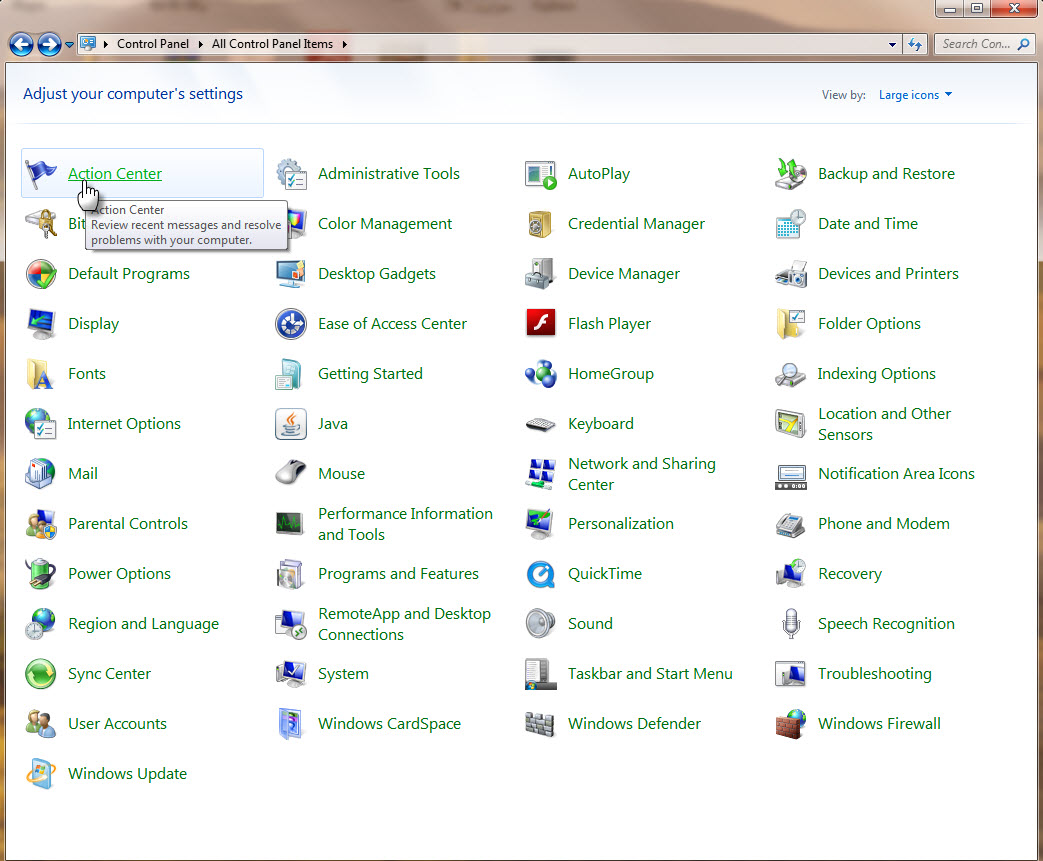Viewport: 1043px width, 861px height.
Task: Open the Default Programs icon
Action: tap(41, 274)
